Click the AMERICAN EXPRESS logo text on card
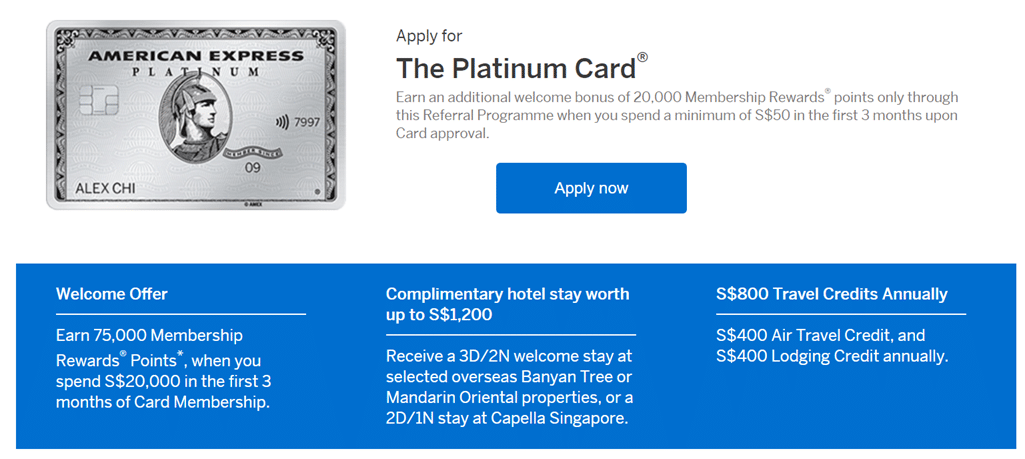Image resolution: width=1025 pixels, height=459 pixels. (195, 57)
